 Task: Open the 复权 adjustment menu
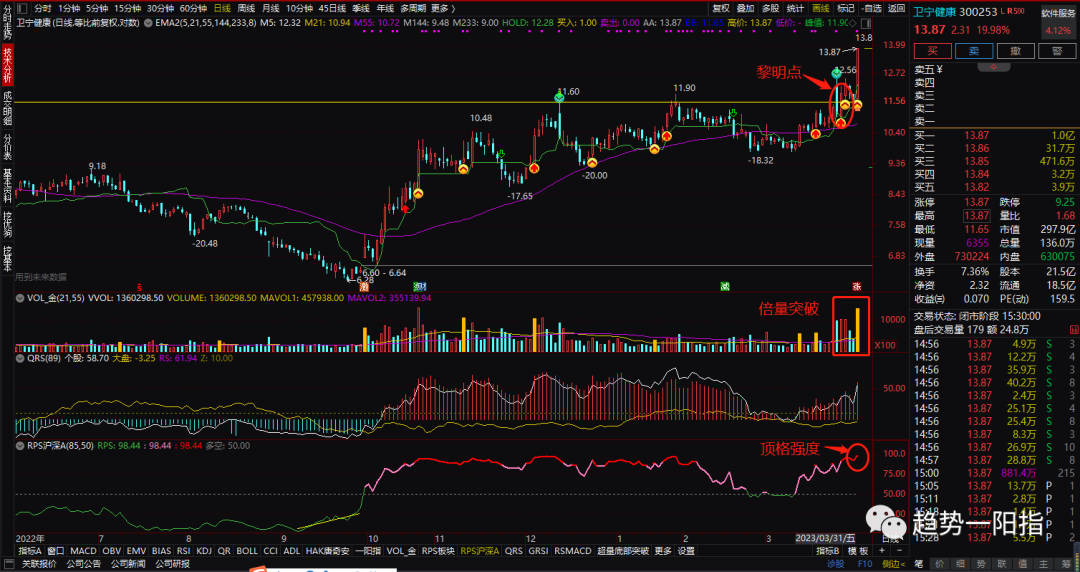pyautogui.click(x=721, y=8)
